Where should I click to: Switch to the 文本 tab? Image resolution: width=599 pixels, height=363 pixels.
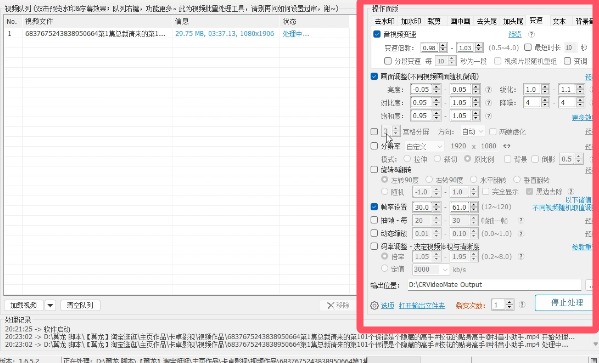tap(559, 21)
